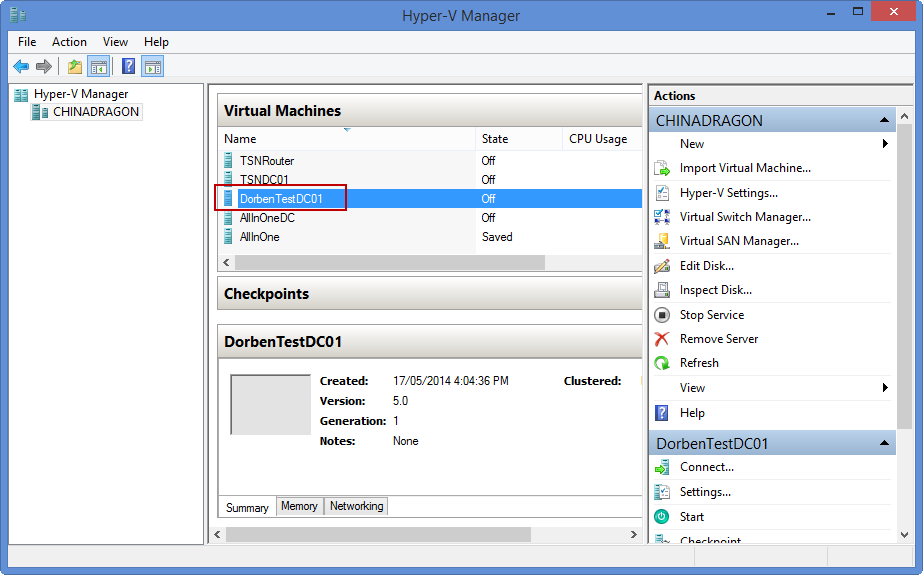Click the DorbenTestDC01 preview thumbnail

pyautogui.click(x=270, y=404)
